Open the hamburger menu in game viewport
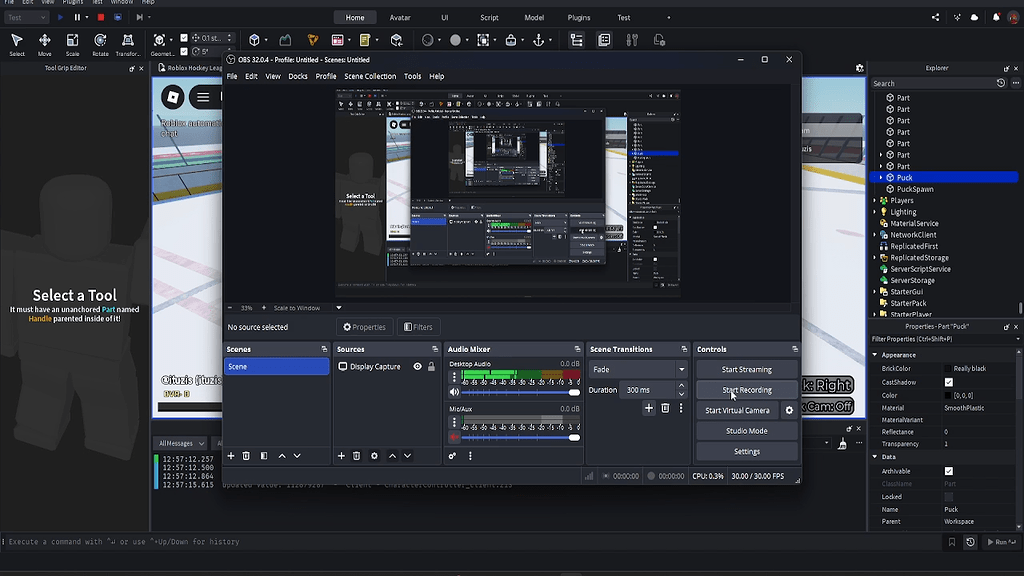 [x=203, y=97]
